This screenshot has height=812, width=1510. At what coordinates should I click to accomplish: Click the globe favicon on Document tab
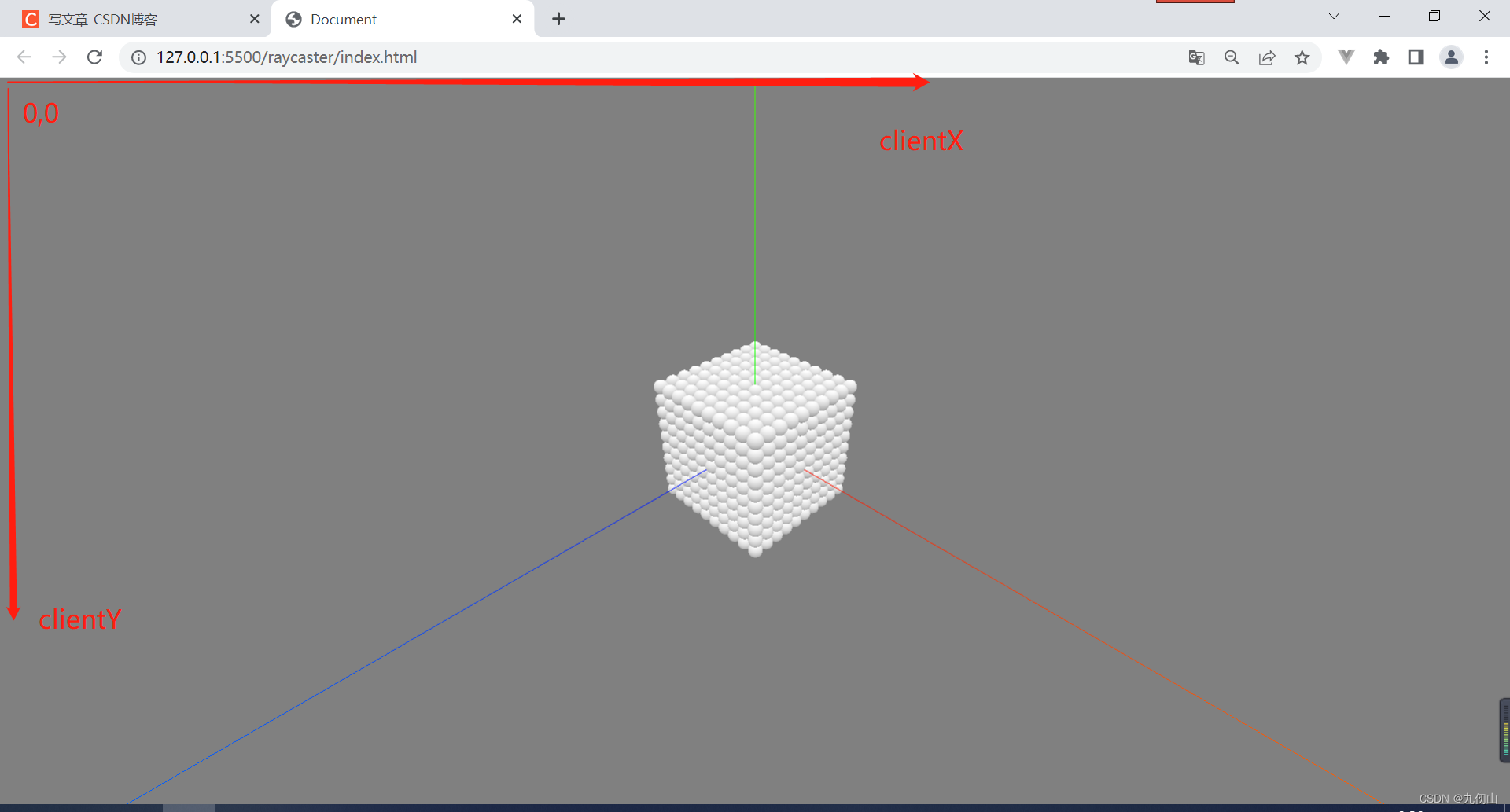[293, 19]
